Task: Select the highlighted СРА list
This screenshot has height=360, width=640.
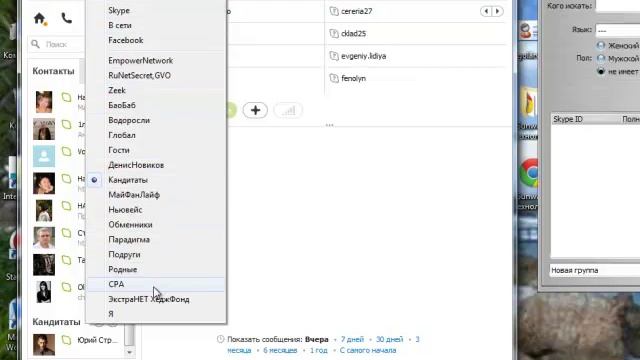Action: (156, 284)
